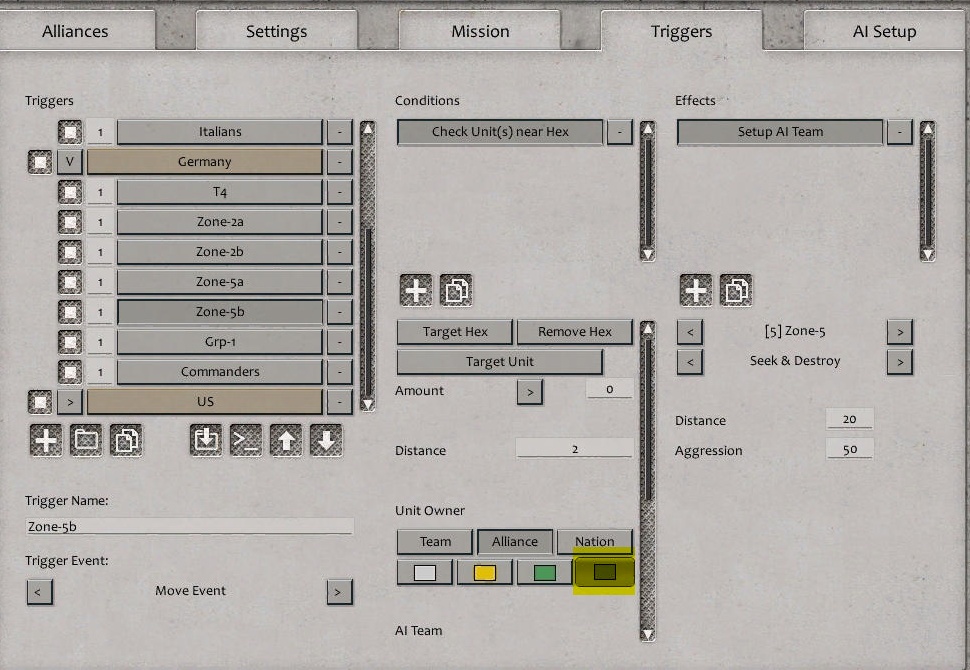Duplicate the selected trigger
970x670 pixels.
pyautogui.click(x=126, y=440)
